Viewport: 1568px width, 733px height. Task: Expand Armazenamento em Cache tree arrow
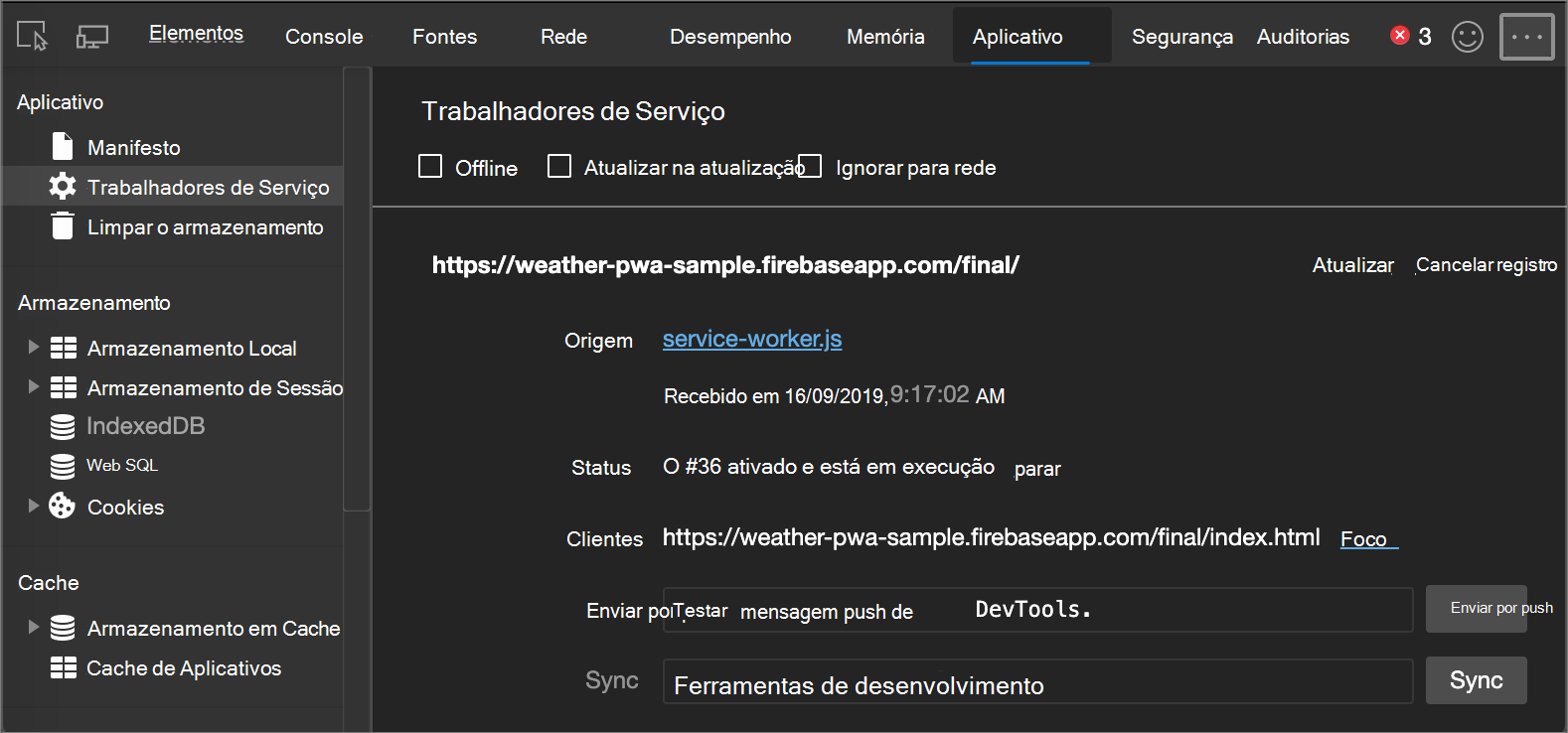point(33,627)
